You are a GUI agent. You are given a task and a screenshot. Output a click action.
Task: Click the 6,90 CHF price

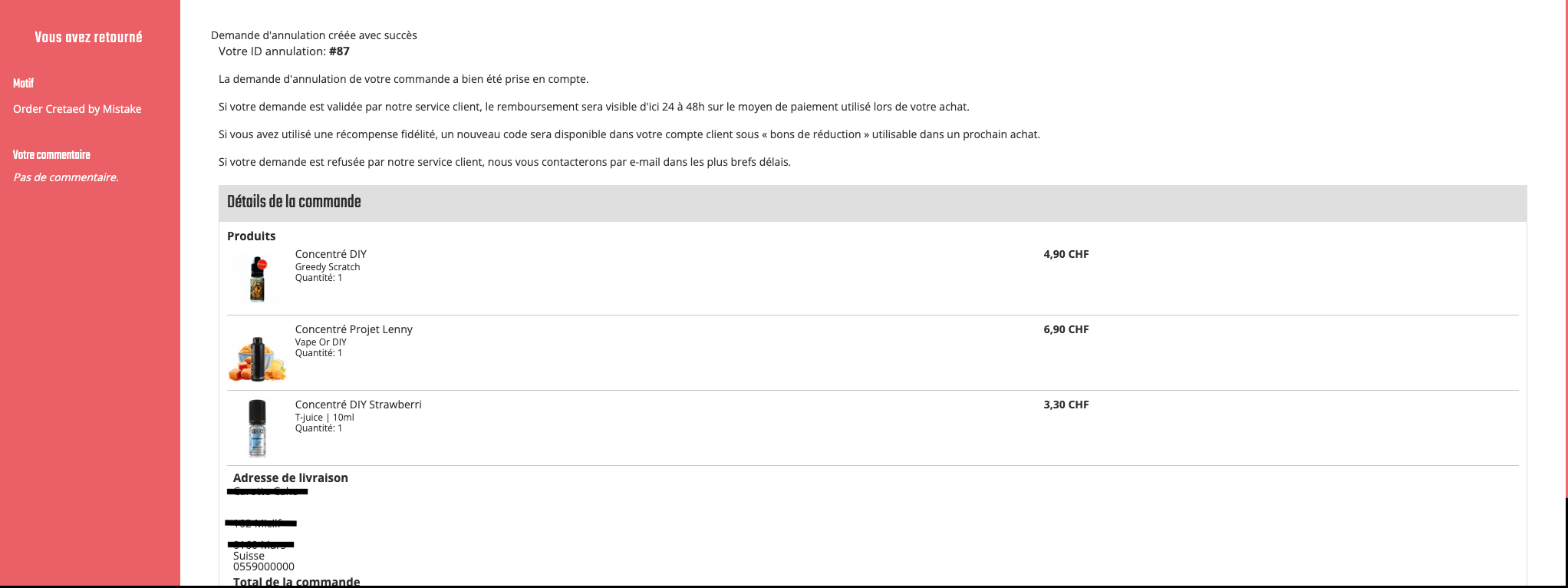1066,329
